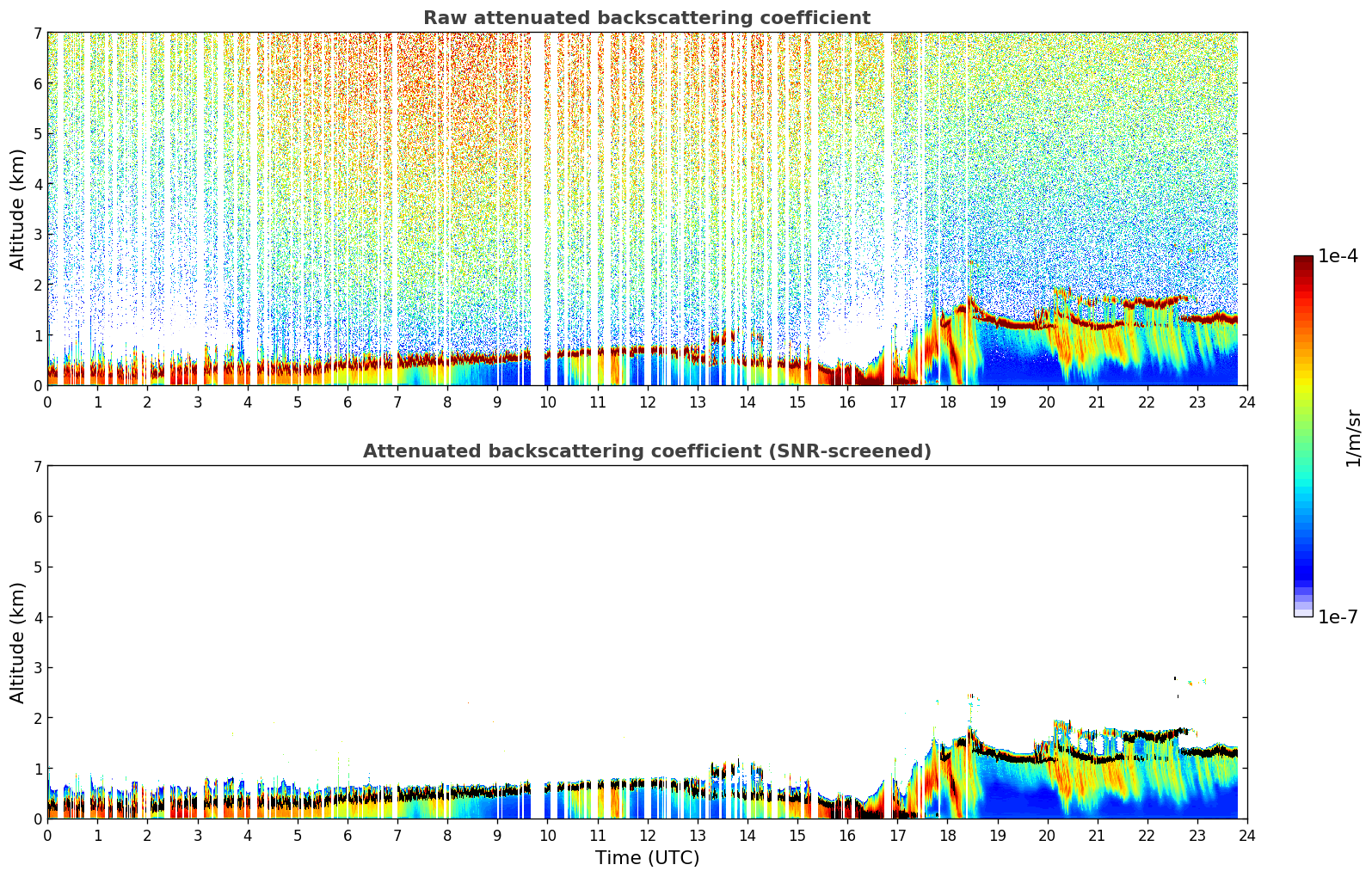
Task: Click altitude tick '7' on raw plot
Action: pyautogui.click(x=38, y=34)
